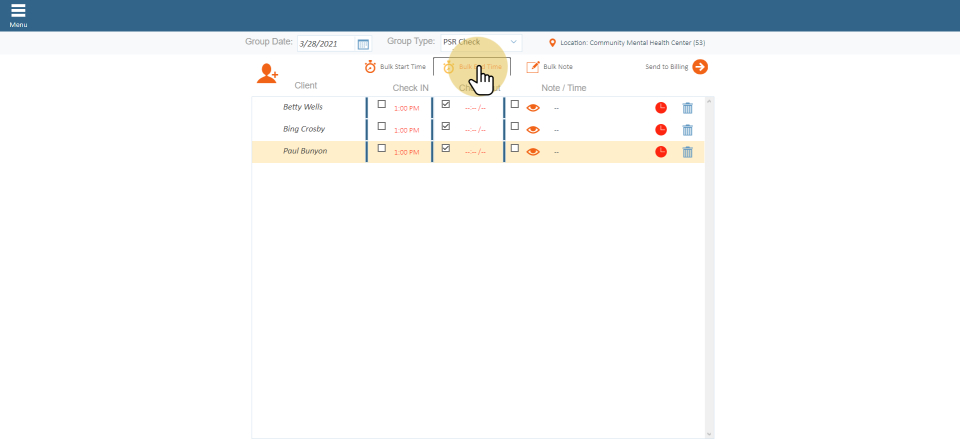The image size is (960, 442).
Task: Uncheck the Check Out box for Bing Crosby
Action: click(445, 126)
